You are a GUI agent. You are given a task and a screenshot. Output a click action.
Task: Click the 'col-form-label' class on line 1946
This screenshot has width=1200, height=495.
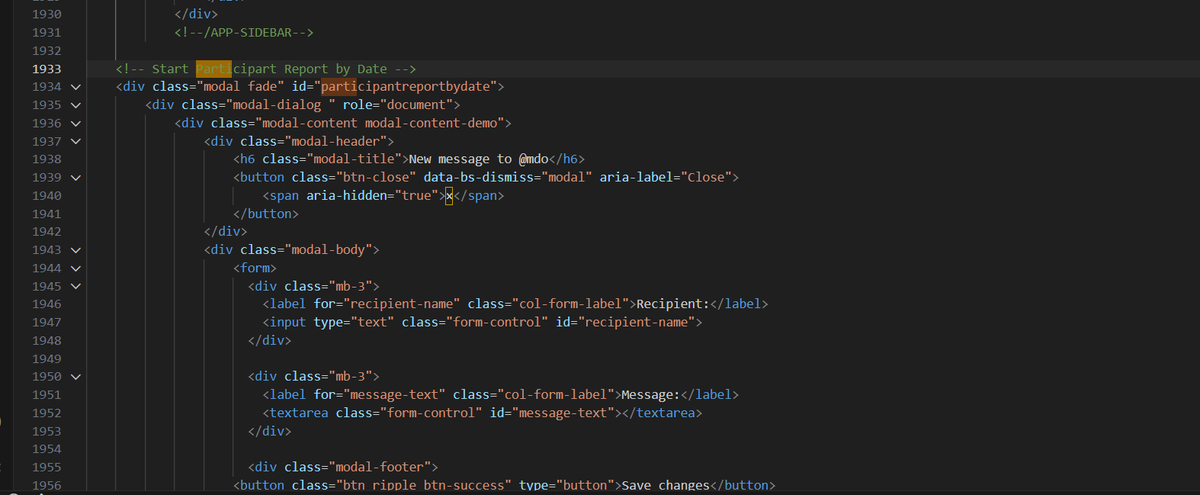(x=569, y=304)
